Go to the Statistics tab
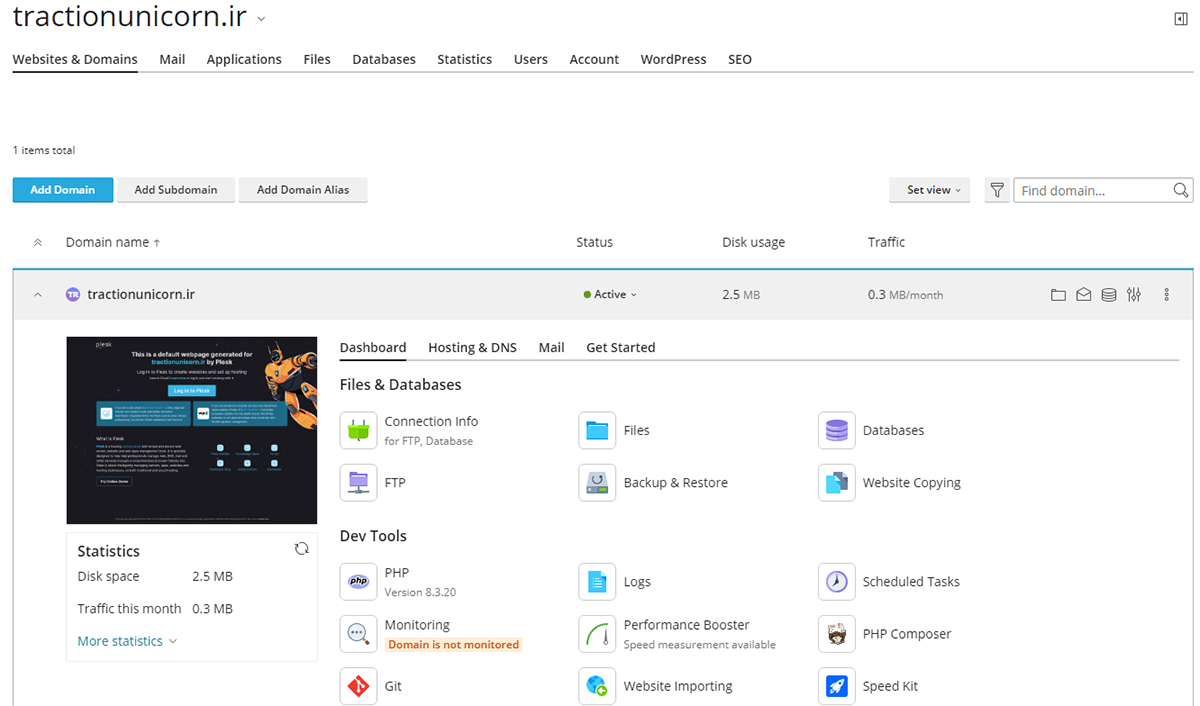This screenshot has height=706, width=1200. point(464,59)
